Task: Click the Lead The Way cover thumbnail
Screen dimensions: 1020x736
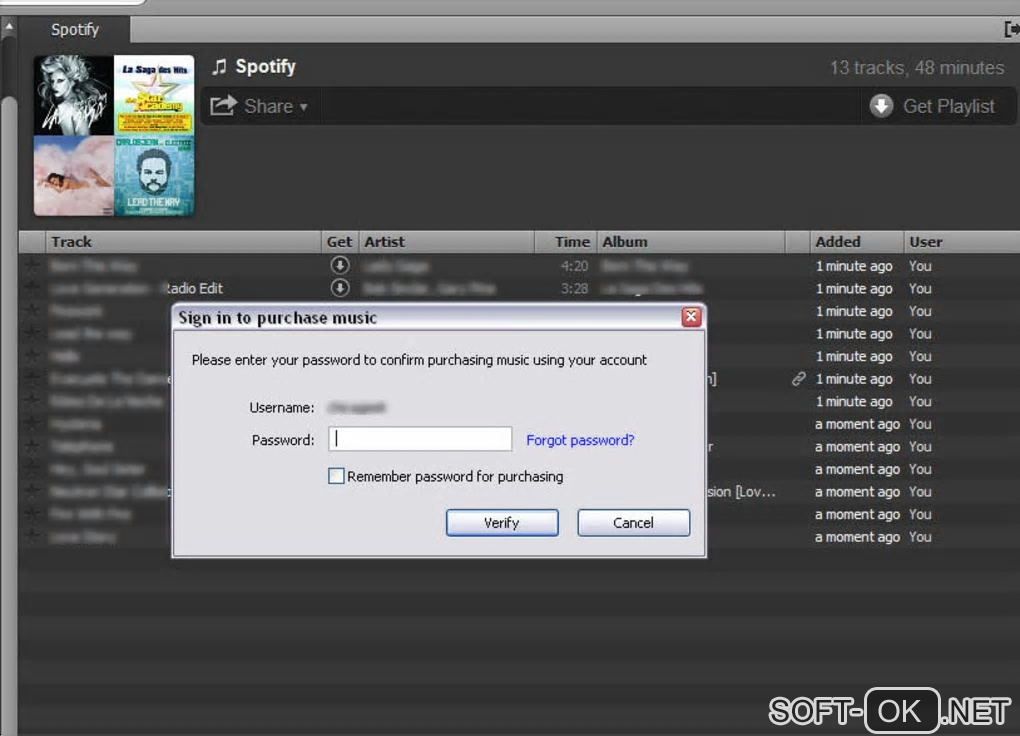Action: point(154,176)
